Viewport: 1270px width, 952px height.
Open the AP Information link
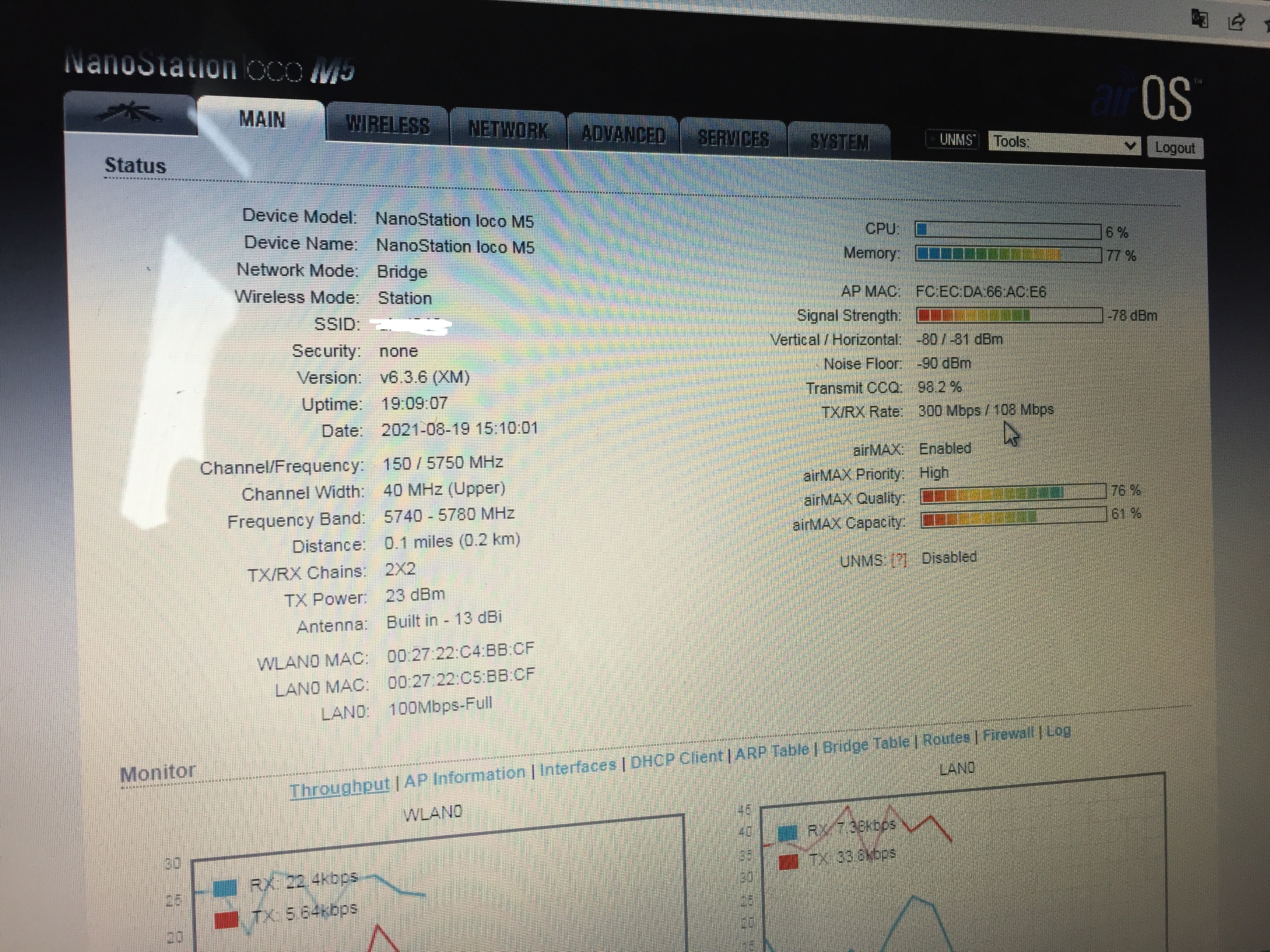[x=465, y=776]
